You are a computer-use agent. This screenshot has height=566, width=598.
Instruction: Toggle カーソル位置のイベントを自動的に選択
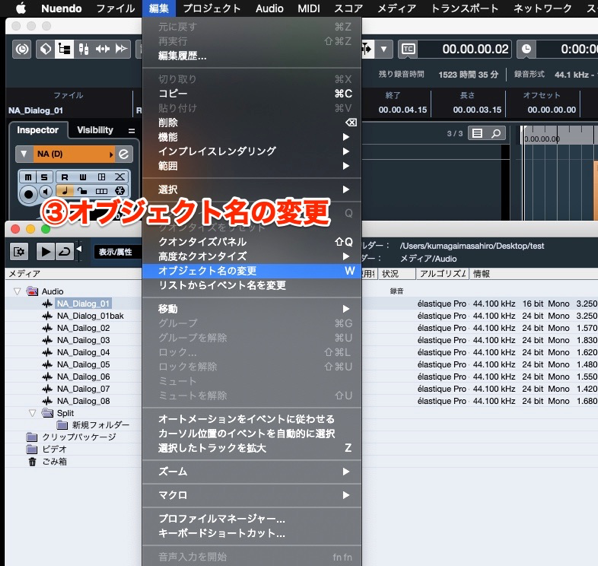click(x=251, y=433)
